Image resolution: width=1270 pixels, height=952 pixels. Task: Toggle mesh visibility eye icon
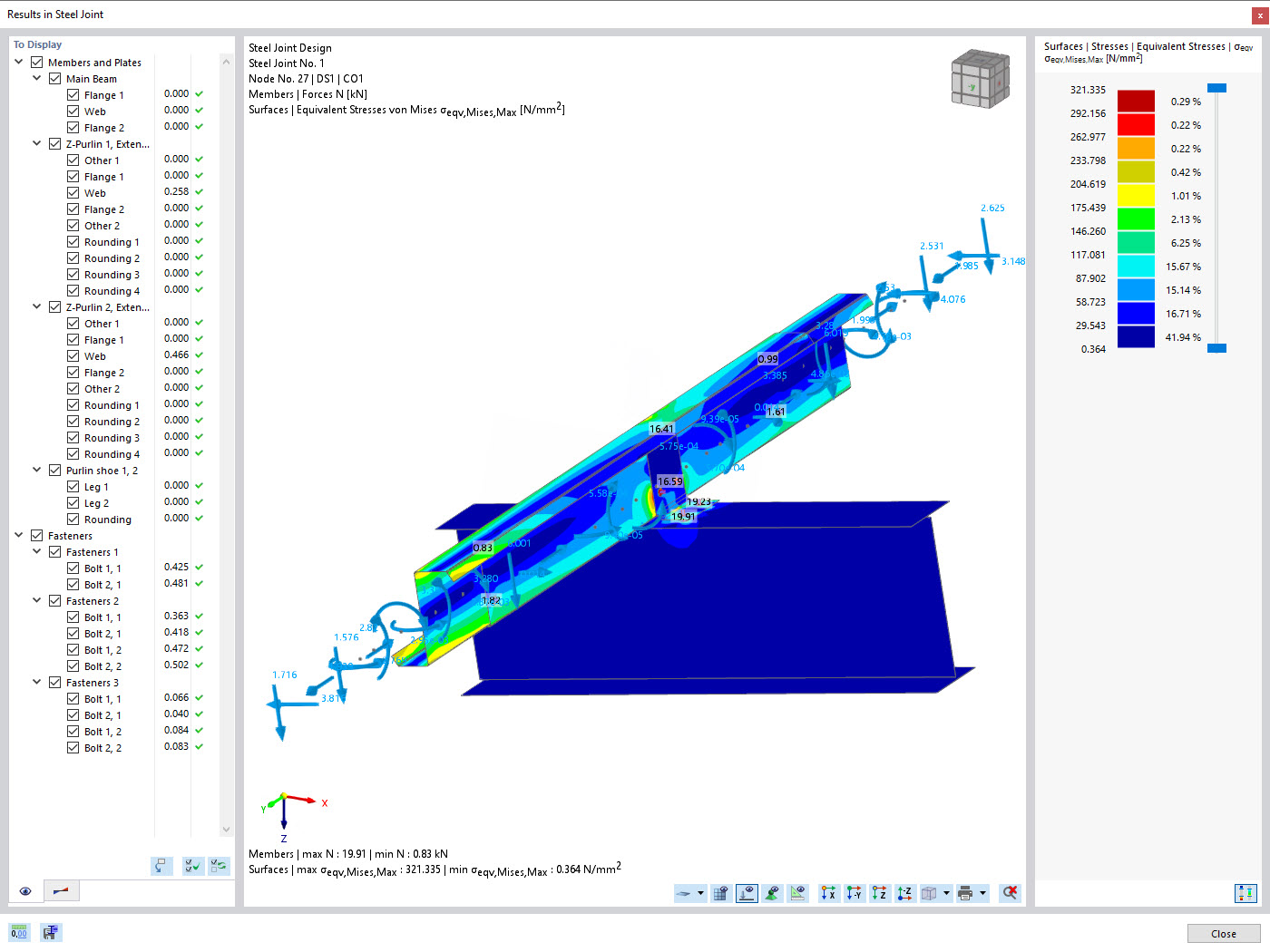coord(720,893)
